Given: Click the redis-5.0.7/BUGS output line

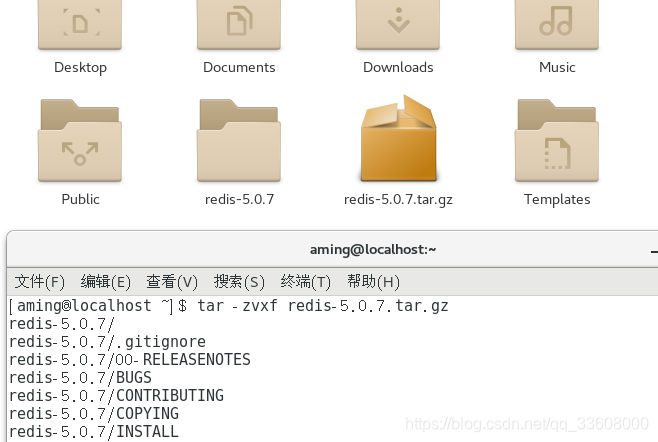Looking at the screenshot, I should [x=80, y=378].
